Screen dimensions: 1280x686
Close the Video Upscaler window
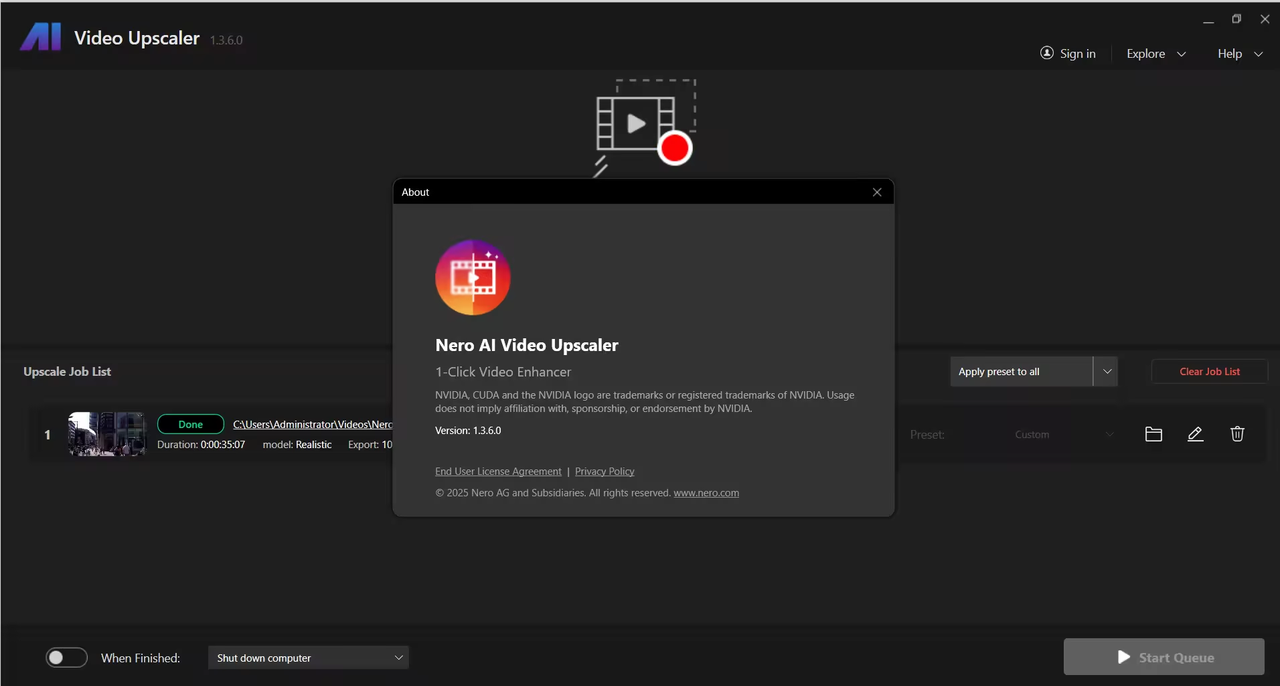pos(1264,19)
